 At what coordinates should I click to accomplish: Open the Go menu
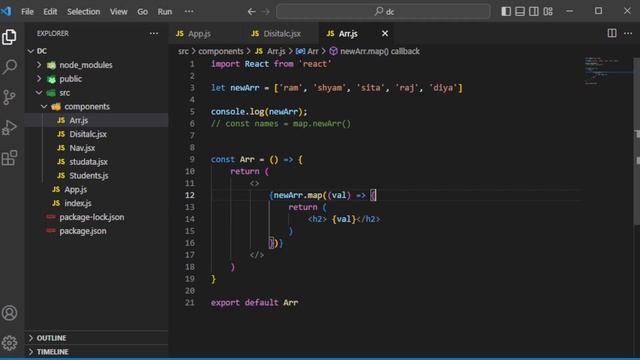(142, 11)
